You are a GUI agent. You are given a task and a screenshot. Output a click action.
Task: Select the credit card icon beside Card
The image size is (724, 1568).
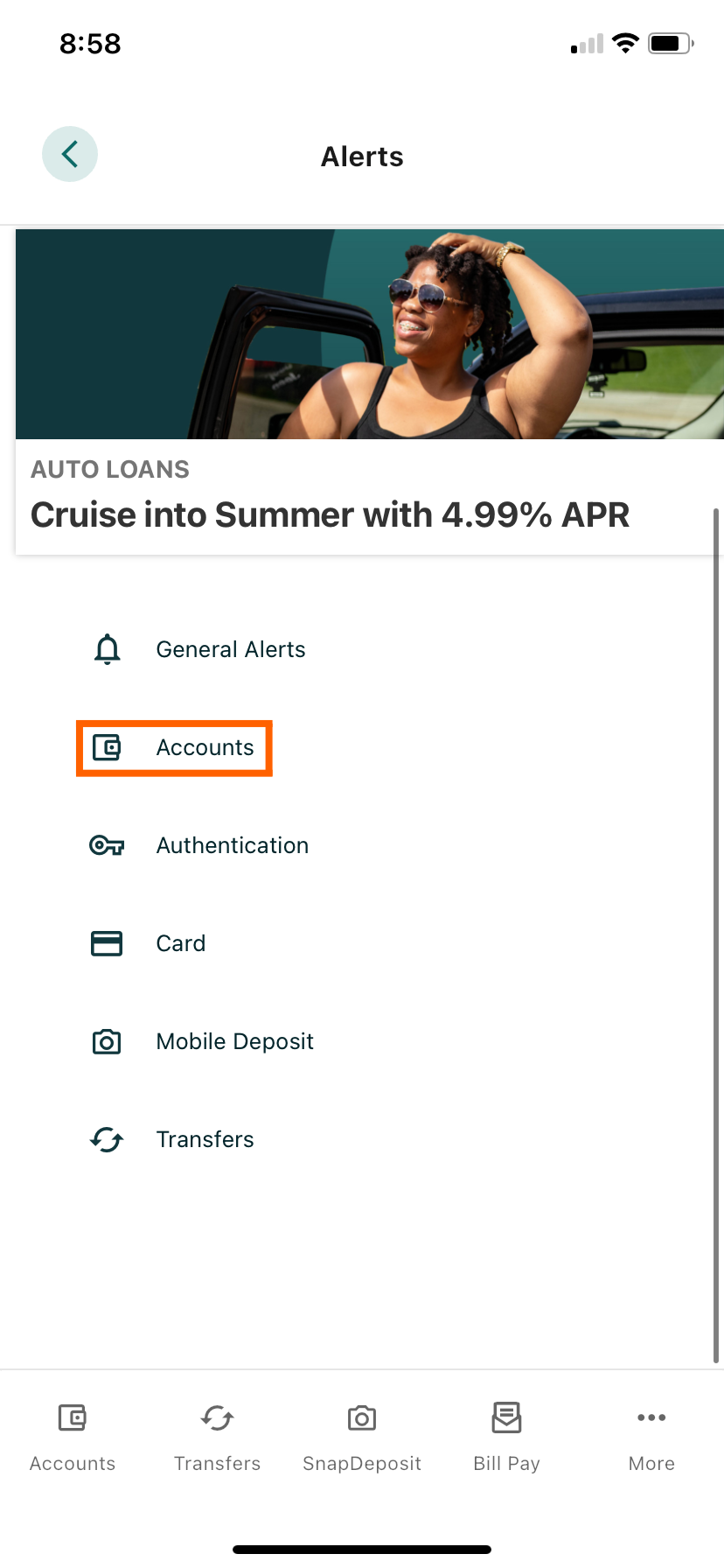[106, 943]
